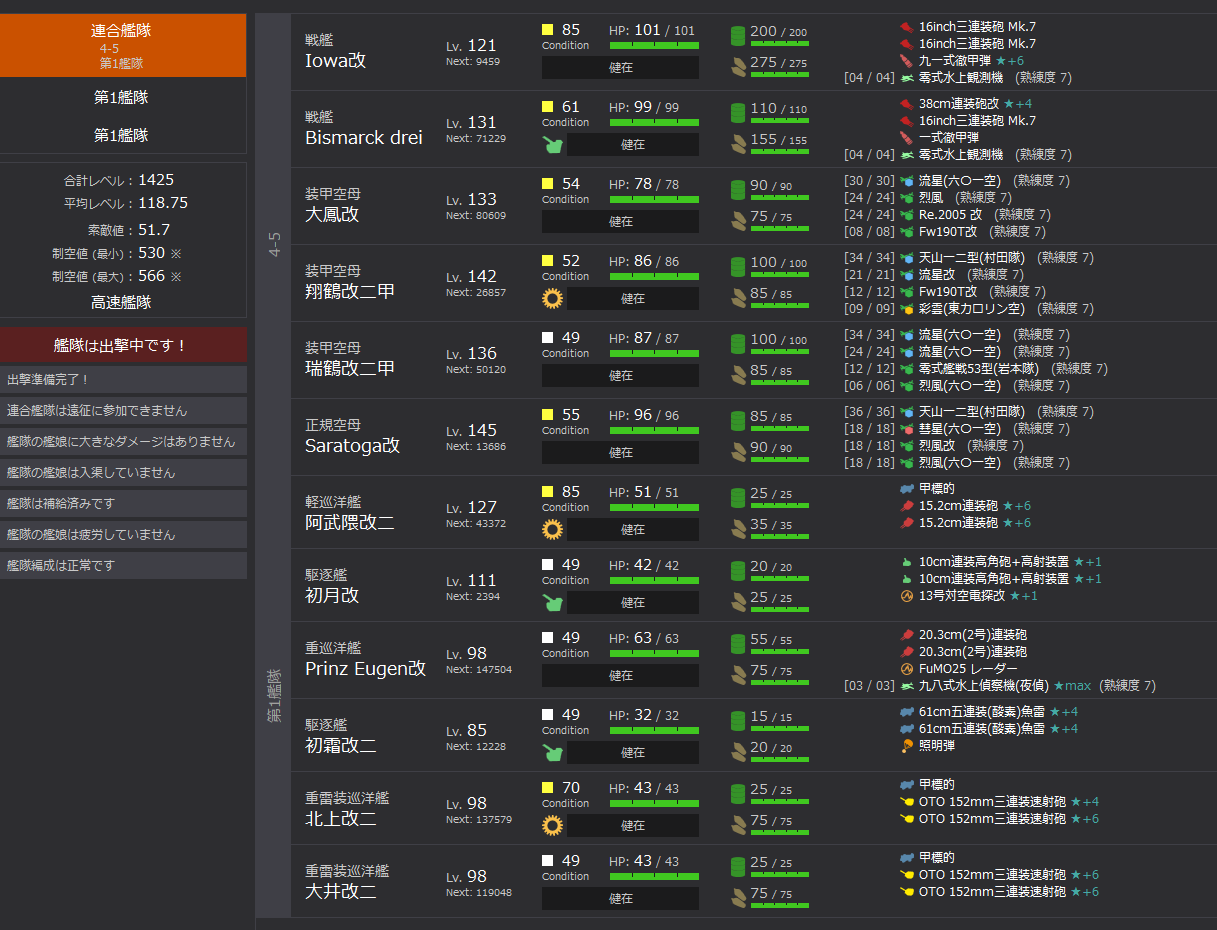This screenshot has width=1217, height=930.
Task: Click the red 艦隊は出撃中です！ banner
Action: (122, 345)
